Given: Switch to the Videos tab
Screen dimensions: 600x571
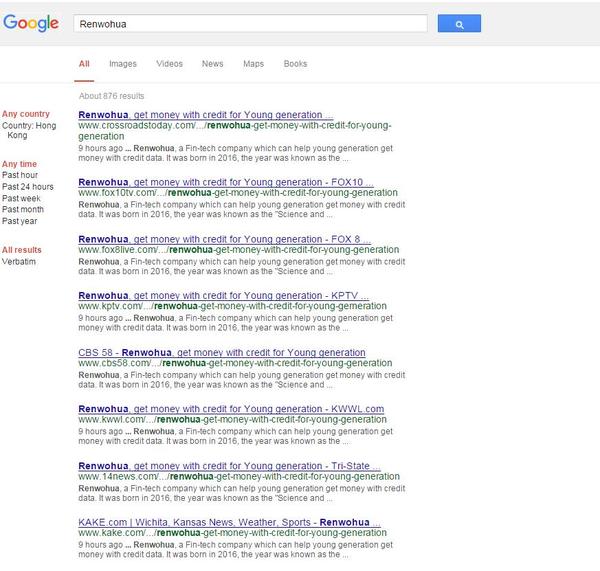Looking at the screenshot, I should [170, 64].
